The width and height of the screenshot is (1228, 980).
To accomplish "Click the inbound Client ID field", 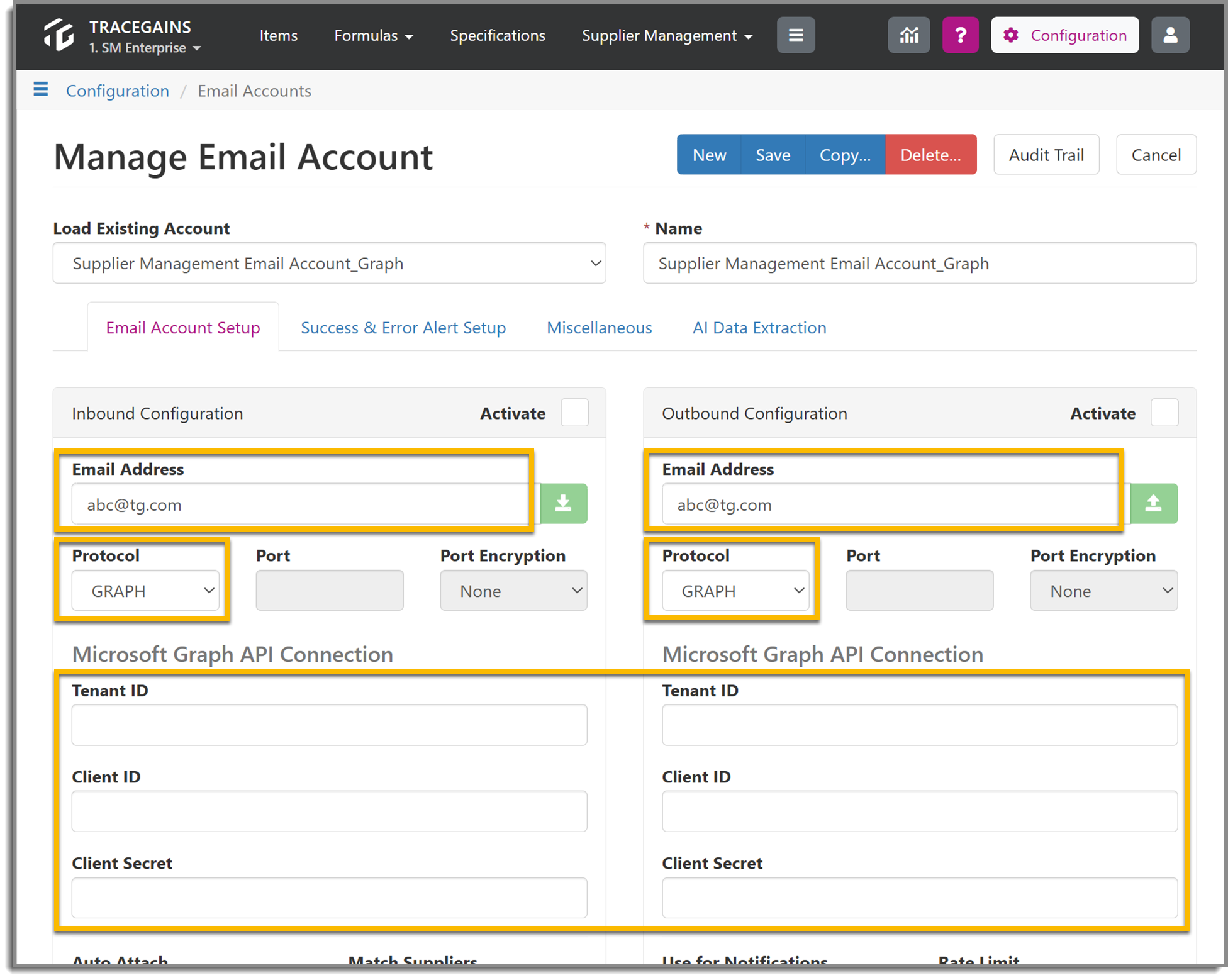I will [330, 811].
